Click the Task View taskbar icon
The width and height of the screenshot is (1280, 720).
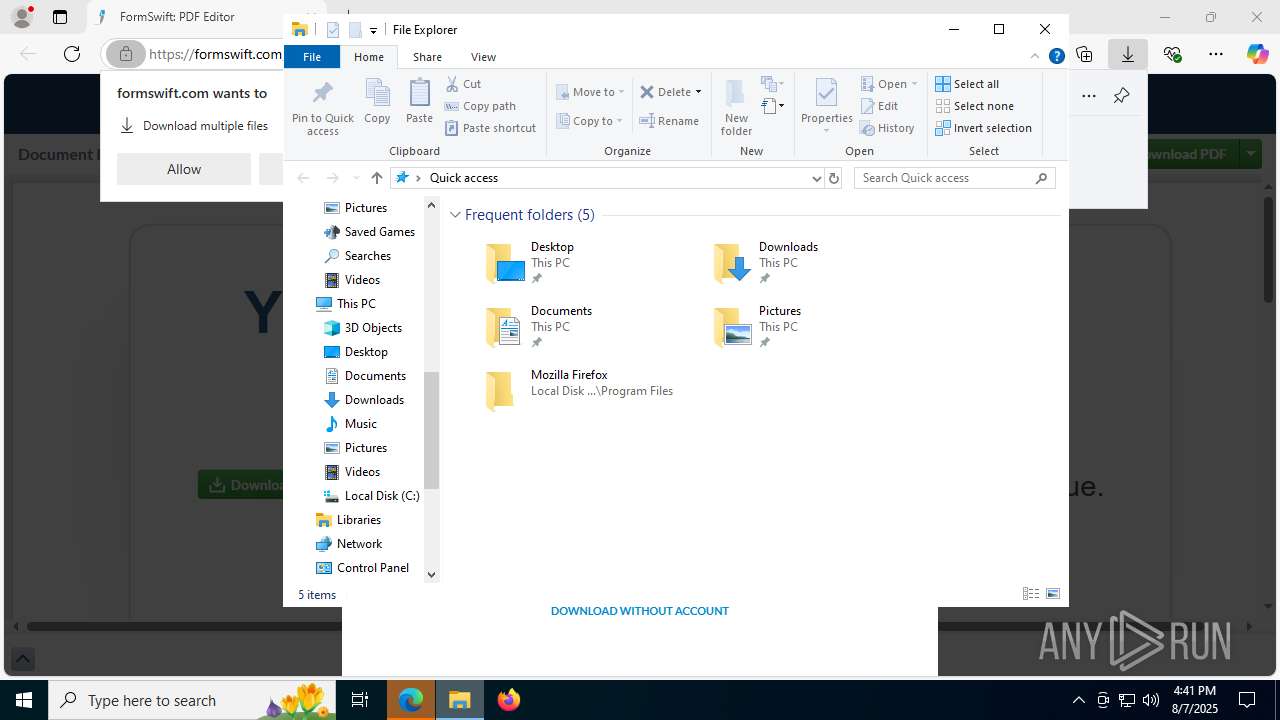(360, 700)
